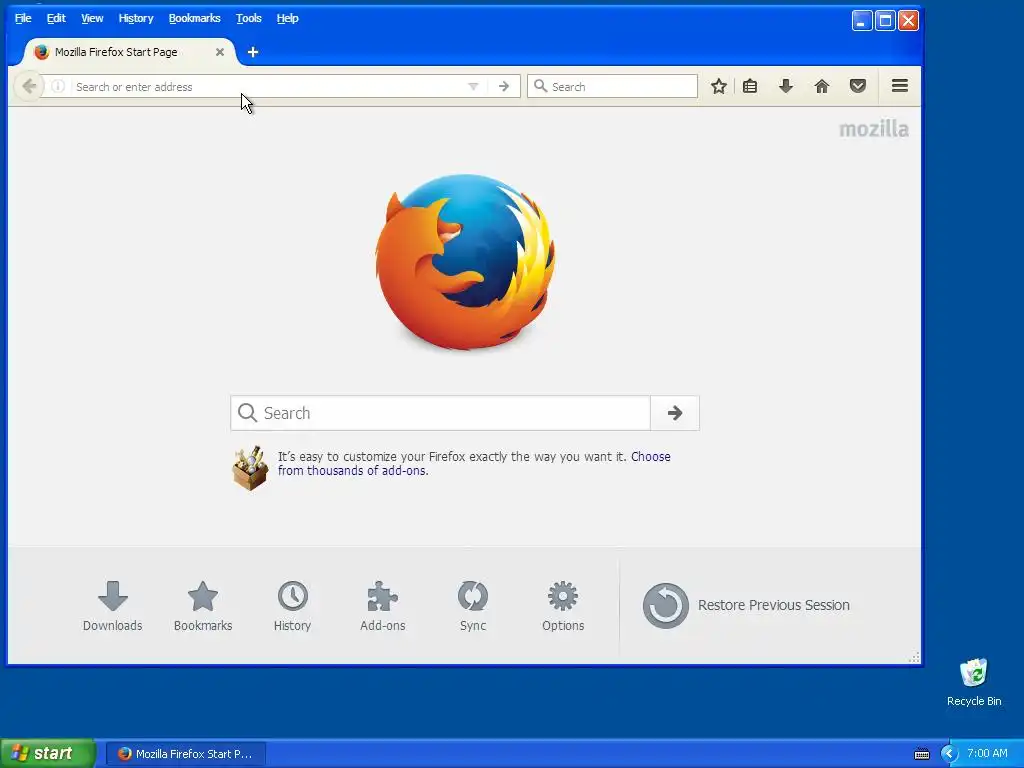Click the Restore Previous Session button

click(x=746, y=605)
